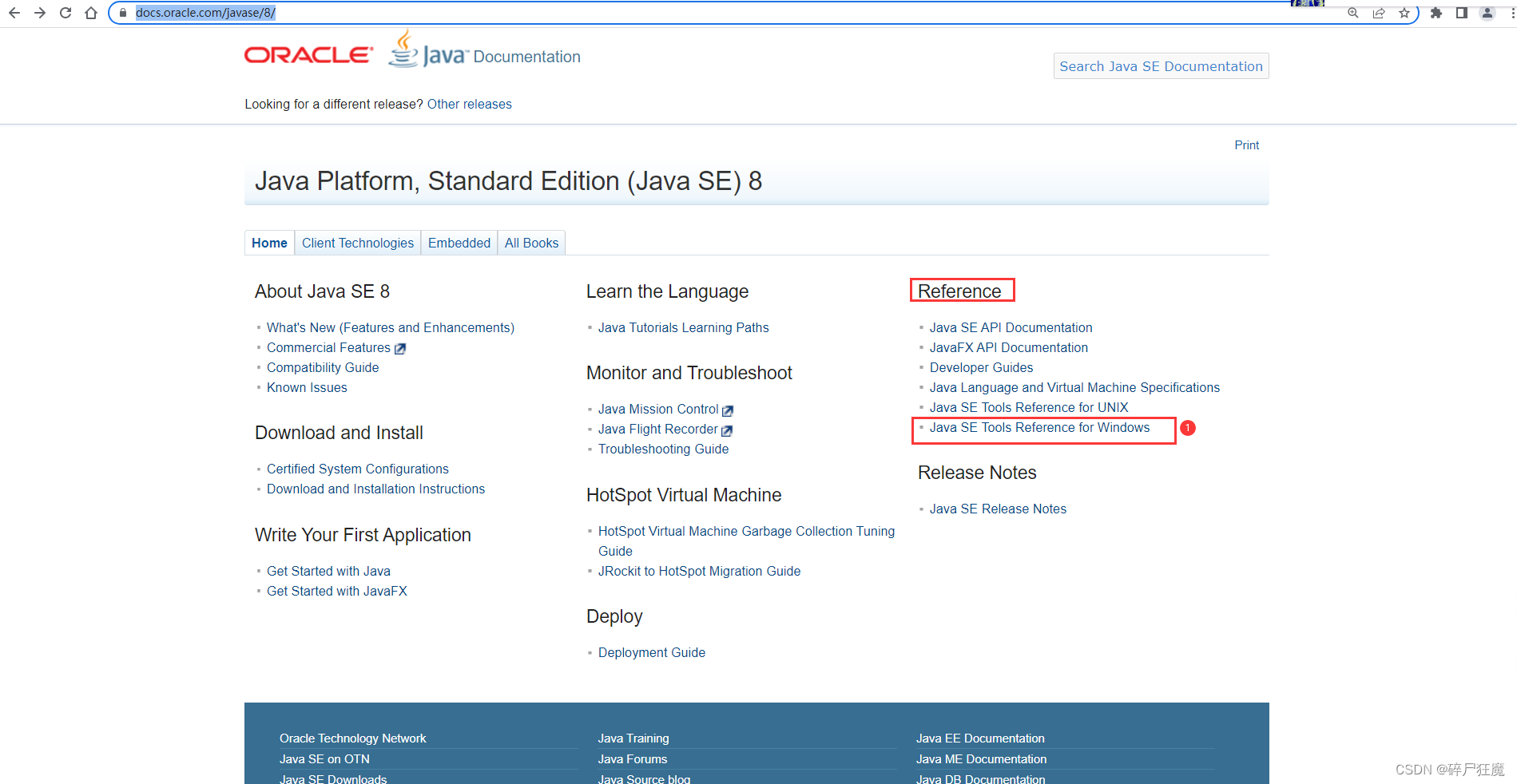Image resolution: width=1517 pixels, height=784 pixels.
Task: Open Java Training footer link
Action: pos(633,738)
